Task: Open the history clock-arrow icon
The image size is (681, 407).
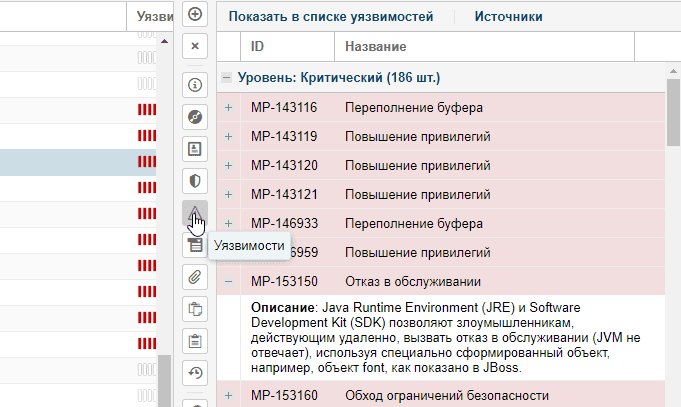Action: 195,373
